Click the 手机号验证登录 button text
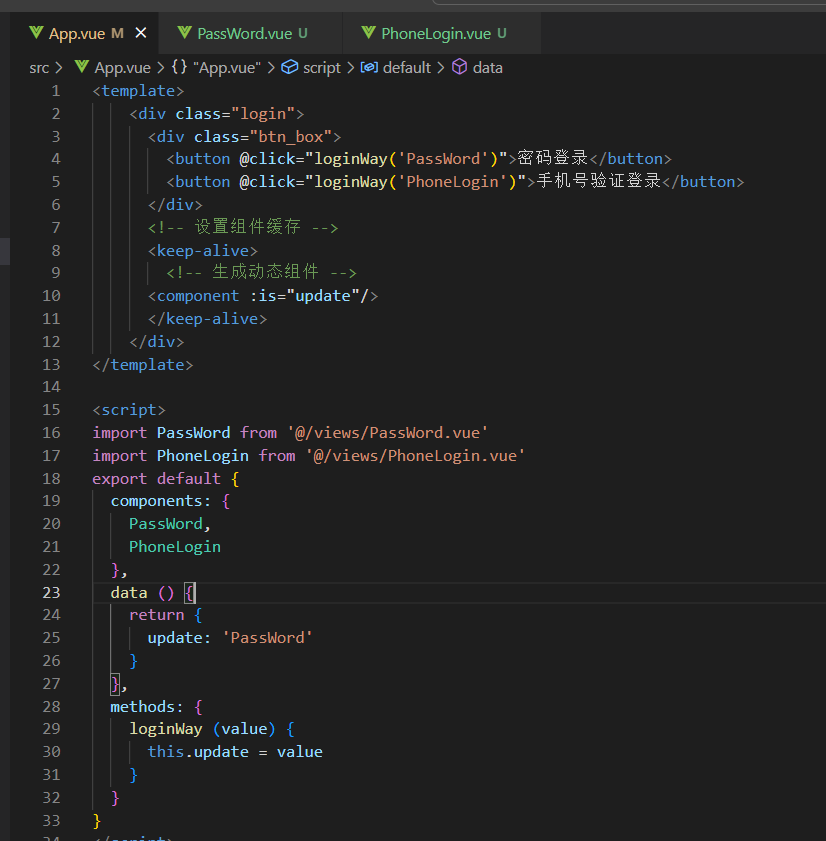This screenshot has width=826, height=841. (599, 181)
